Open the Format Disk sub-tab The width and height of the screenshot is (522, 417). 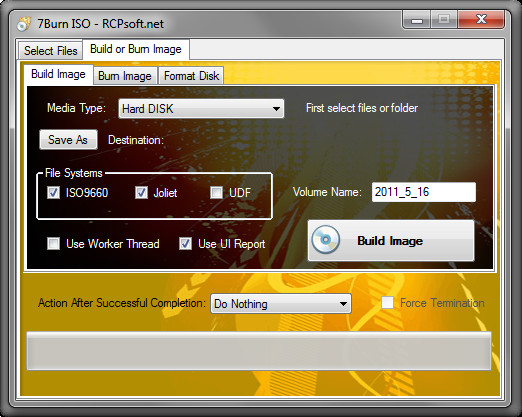click(191, 76)
